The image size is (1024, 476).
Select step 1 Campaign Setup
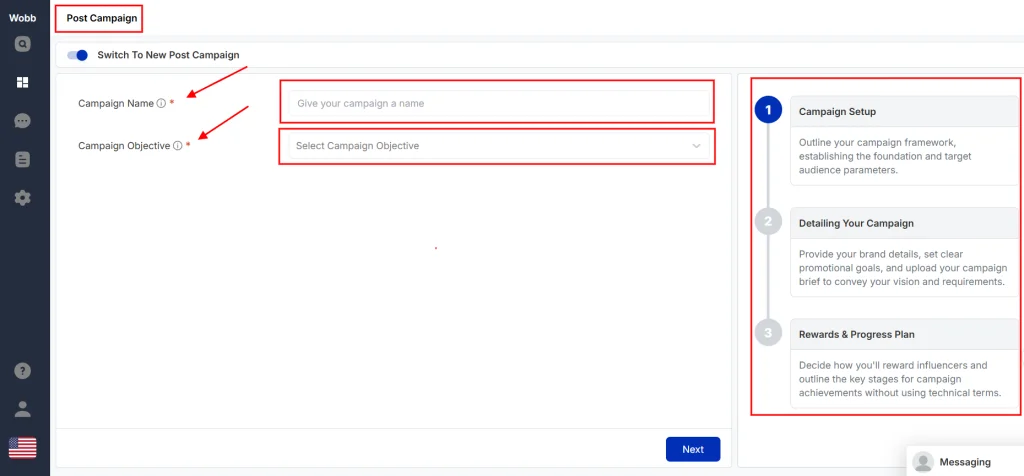768,111
